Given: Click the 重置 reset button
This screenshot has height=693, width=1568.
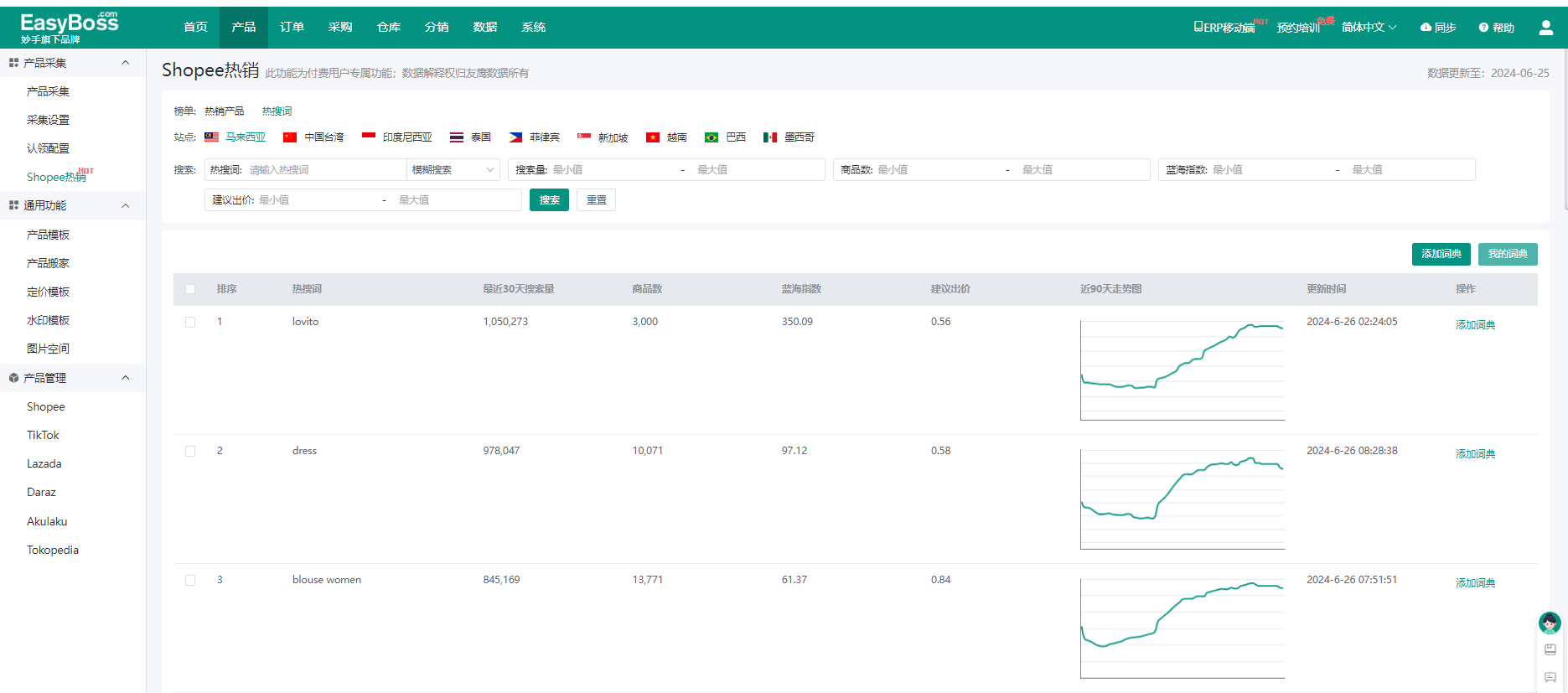Looking at the screenshot, I should pos(596,200).
